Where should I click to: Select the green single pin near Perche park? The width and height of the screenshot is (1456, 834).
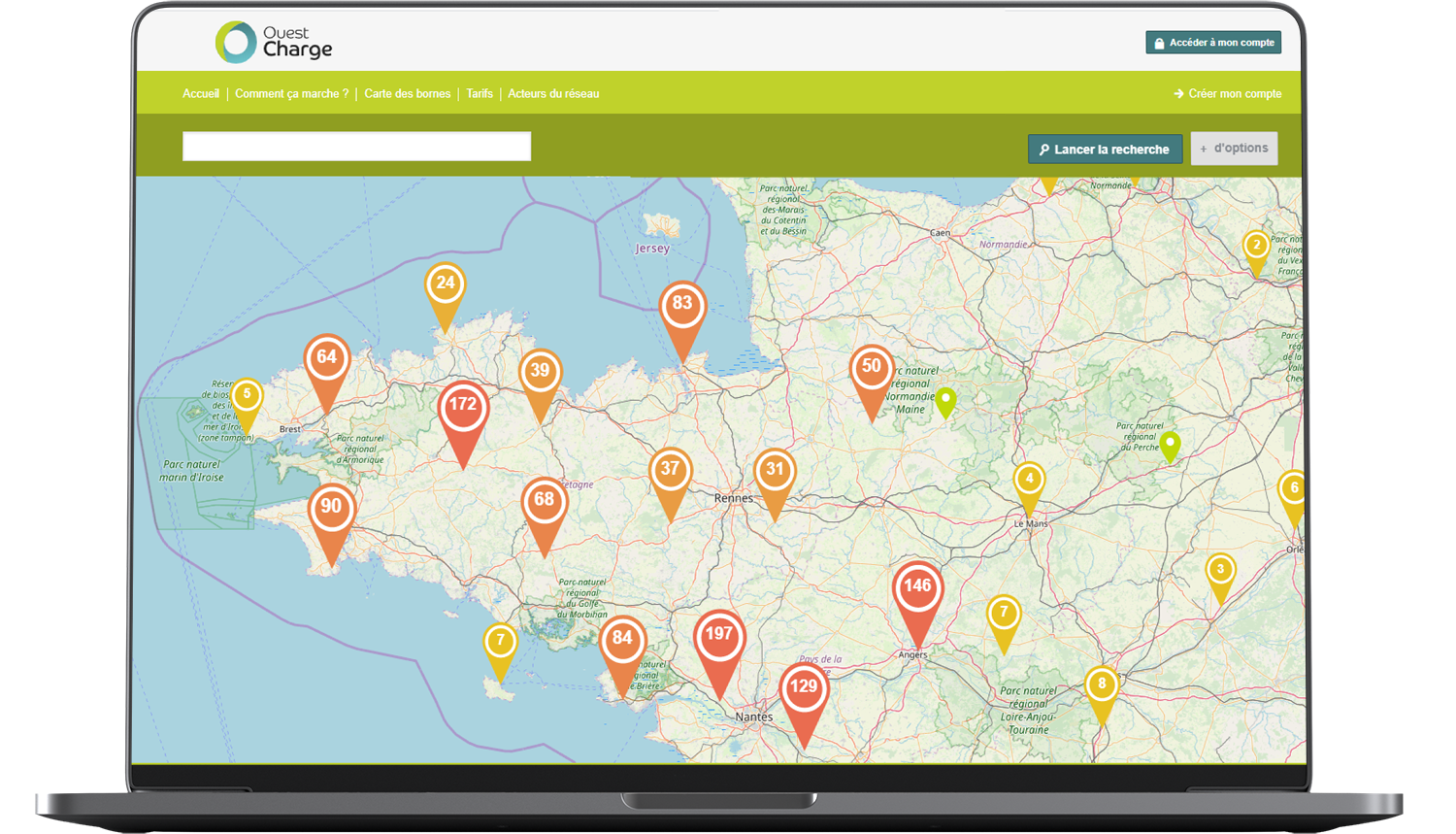(x=1170, y=444)
